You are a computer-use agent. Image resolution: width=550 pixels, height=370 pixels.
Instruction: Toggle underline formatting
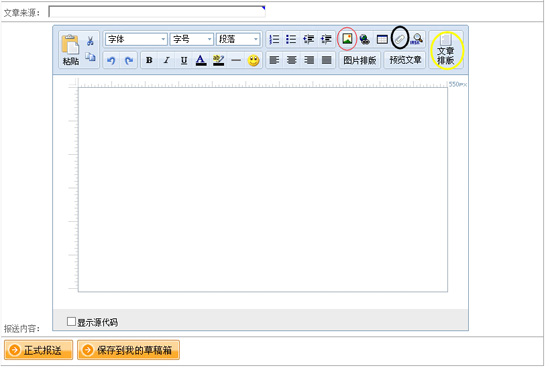click(184, 60)
